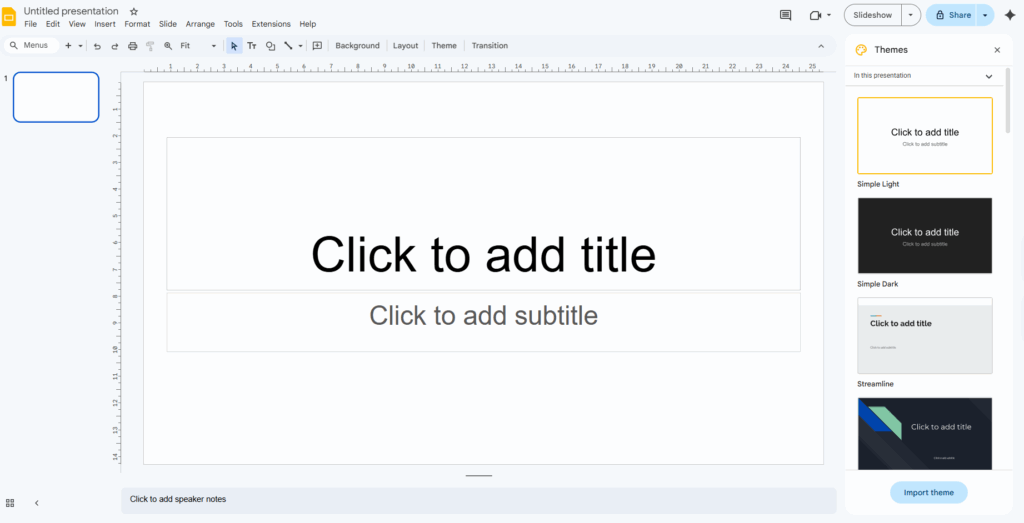
Task: Open the Arrange menu
Action: point(200,24)
